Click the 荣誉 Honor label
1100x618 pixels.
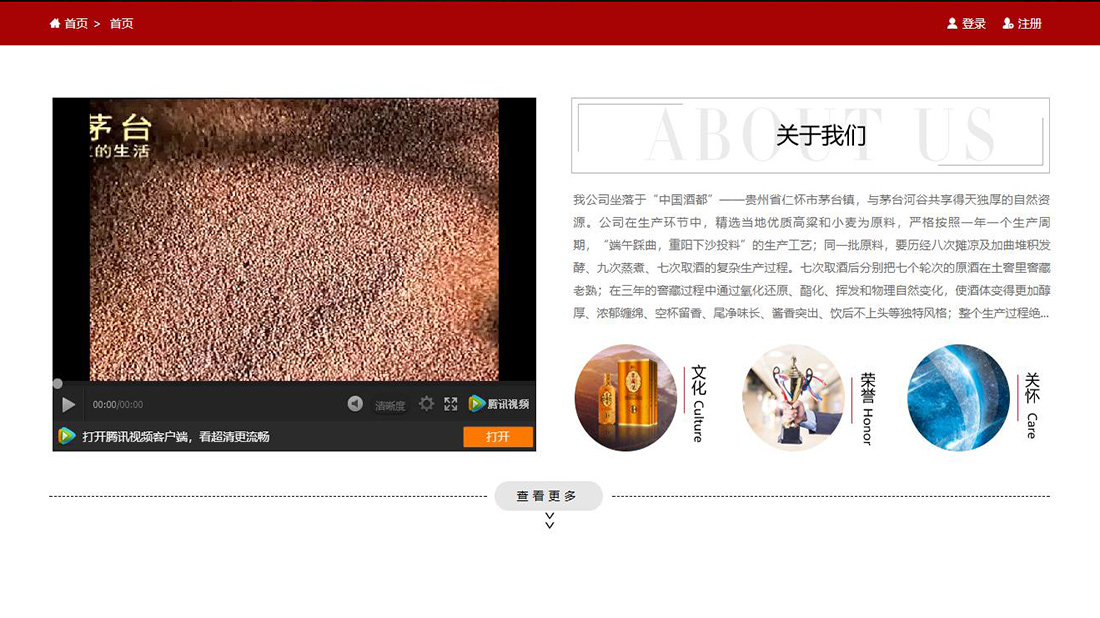pyautogui.click(x=868, y=408)
